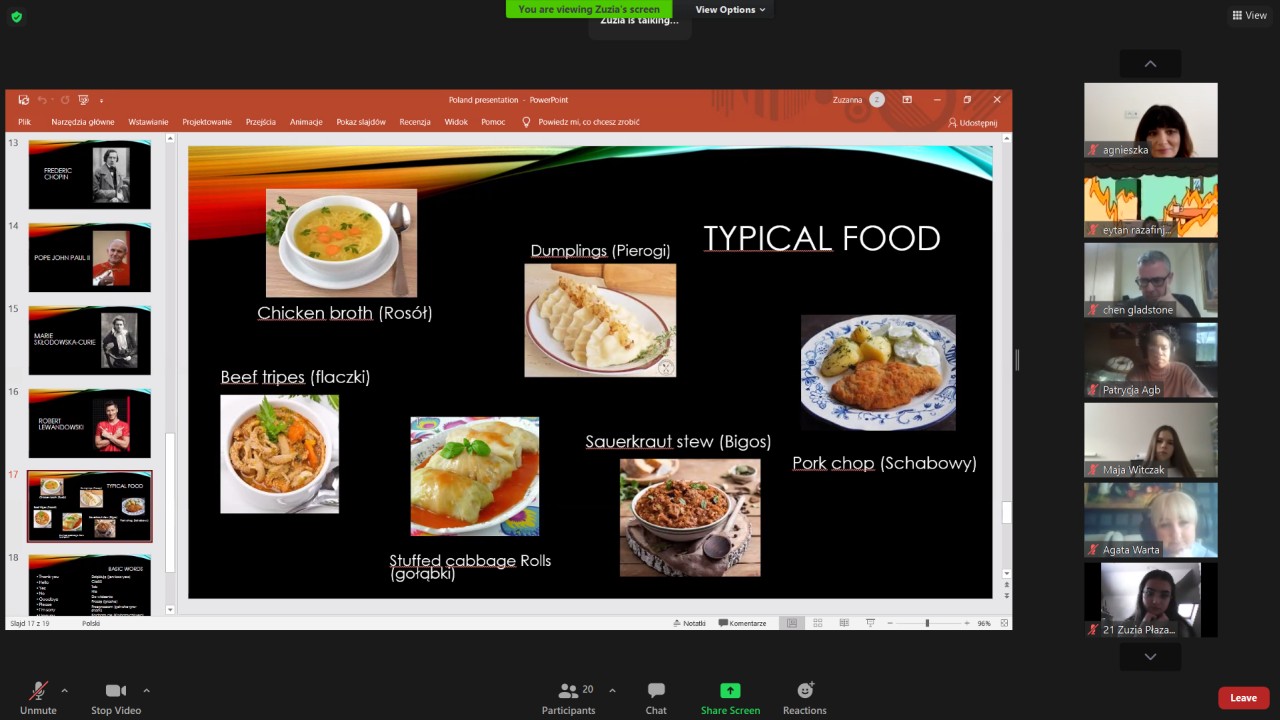Customize quick access toolbar dropdown
The height and width of the screenshot is (720, 1280).
coord(101,100)
